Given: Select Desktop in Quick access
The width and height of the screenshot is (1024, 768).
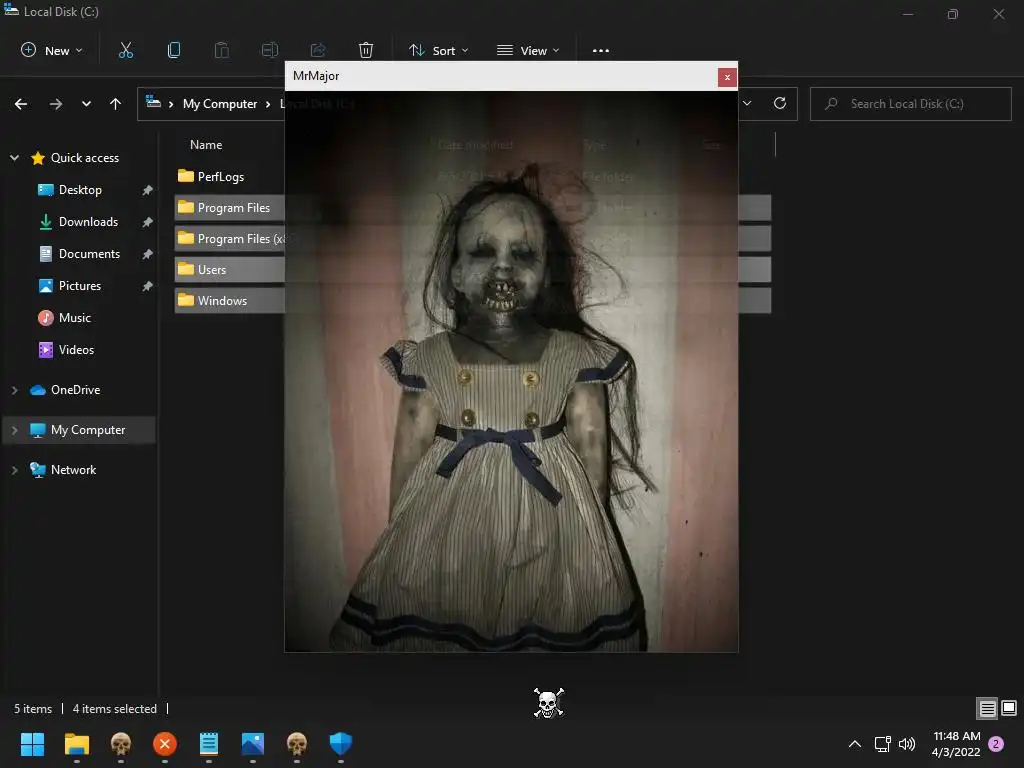Looking at the screenshot, I should point(80,190).
